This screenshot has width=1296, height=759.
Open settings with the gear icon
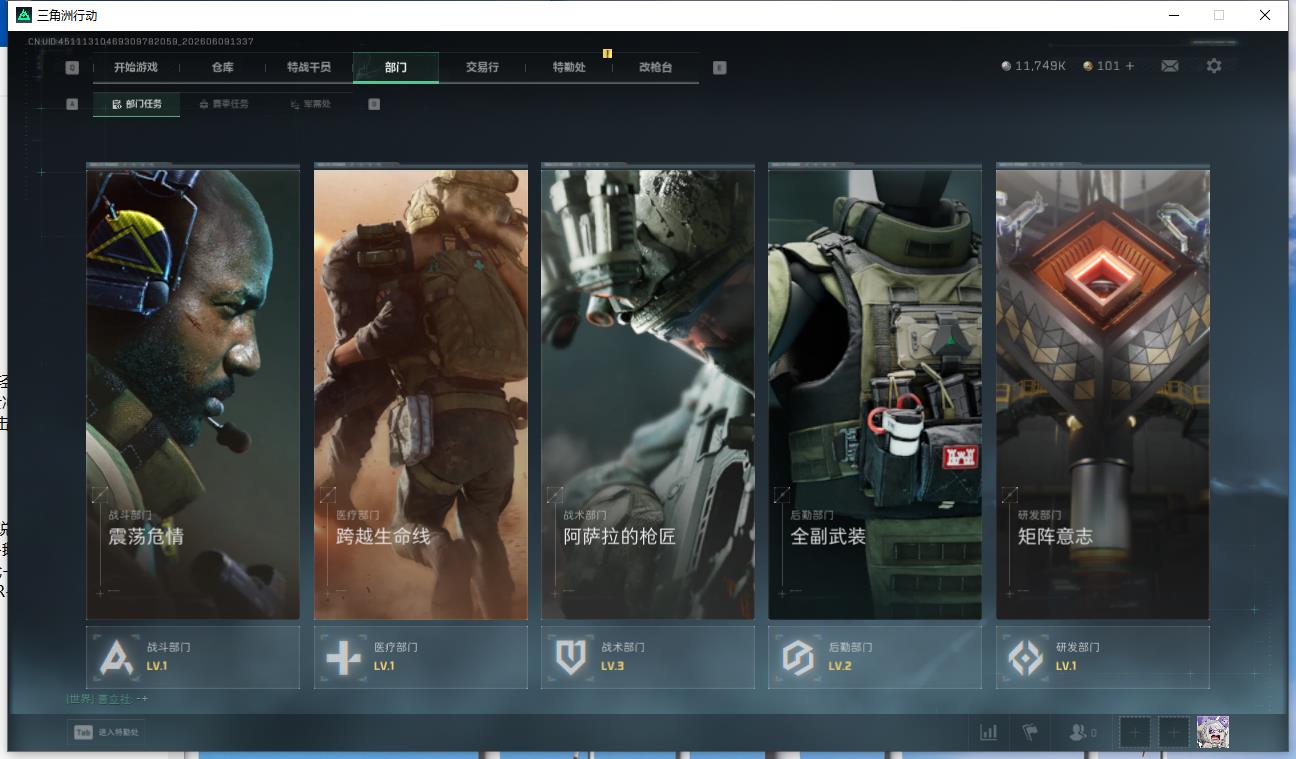pos(1214,66)
